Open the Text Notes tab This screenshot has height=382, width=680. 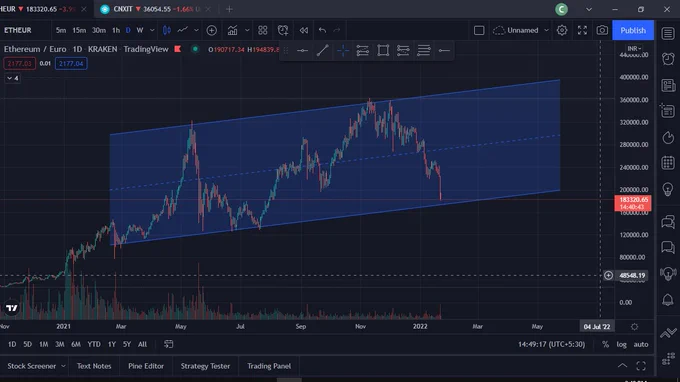click(x=94, y=366)
